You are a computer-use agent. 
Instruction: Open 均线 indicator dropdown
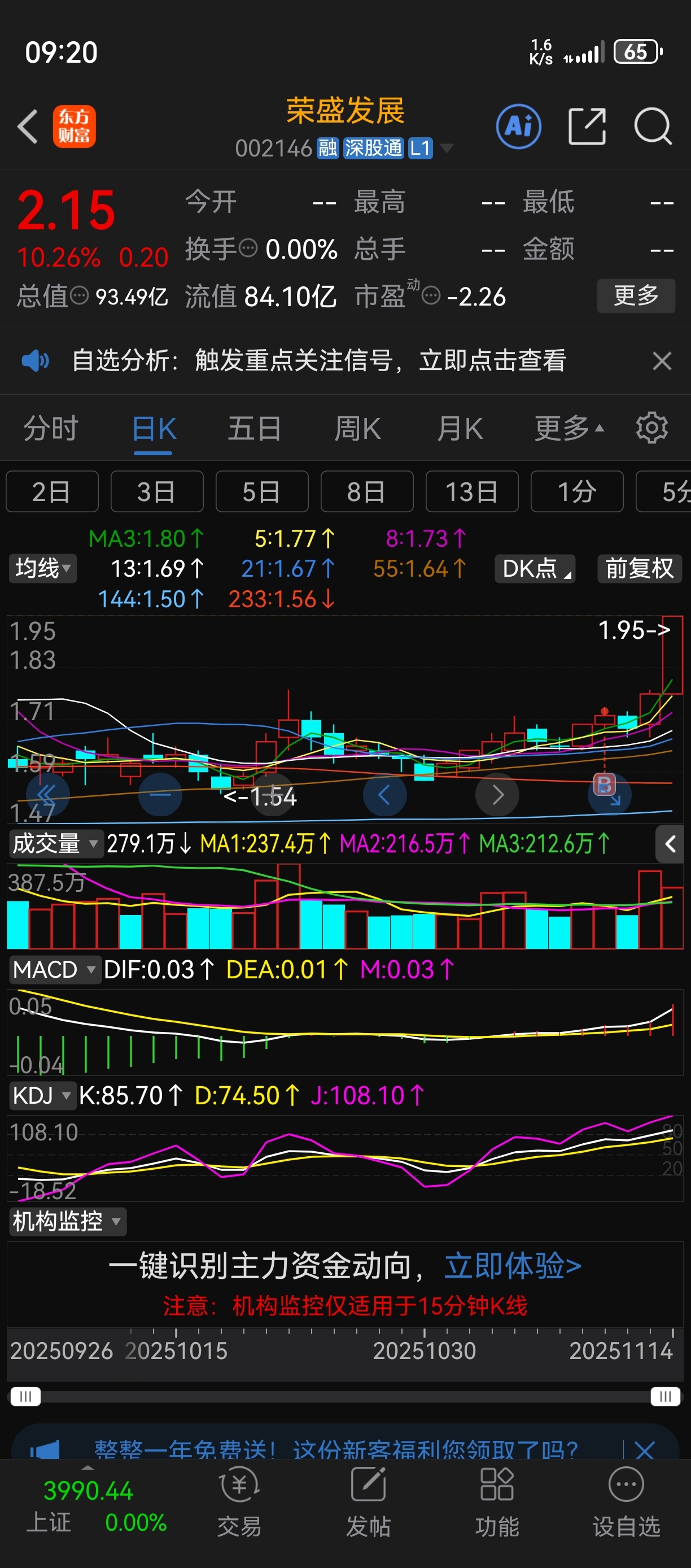pyautogui.click(x=42, y=569)
